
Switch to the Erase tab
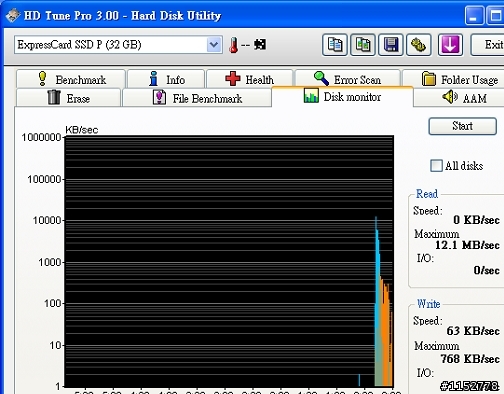coord(68,98)
